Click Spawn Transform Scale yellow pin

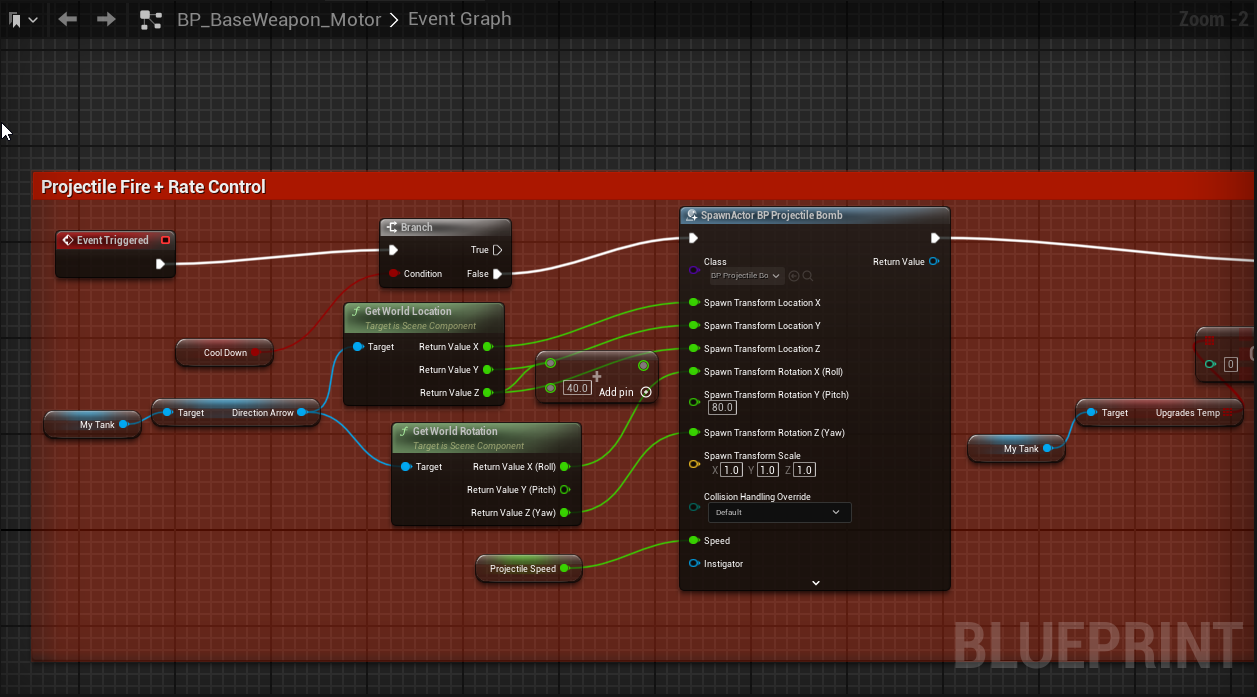point(693,463)
